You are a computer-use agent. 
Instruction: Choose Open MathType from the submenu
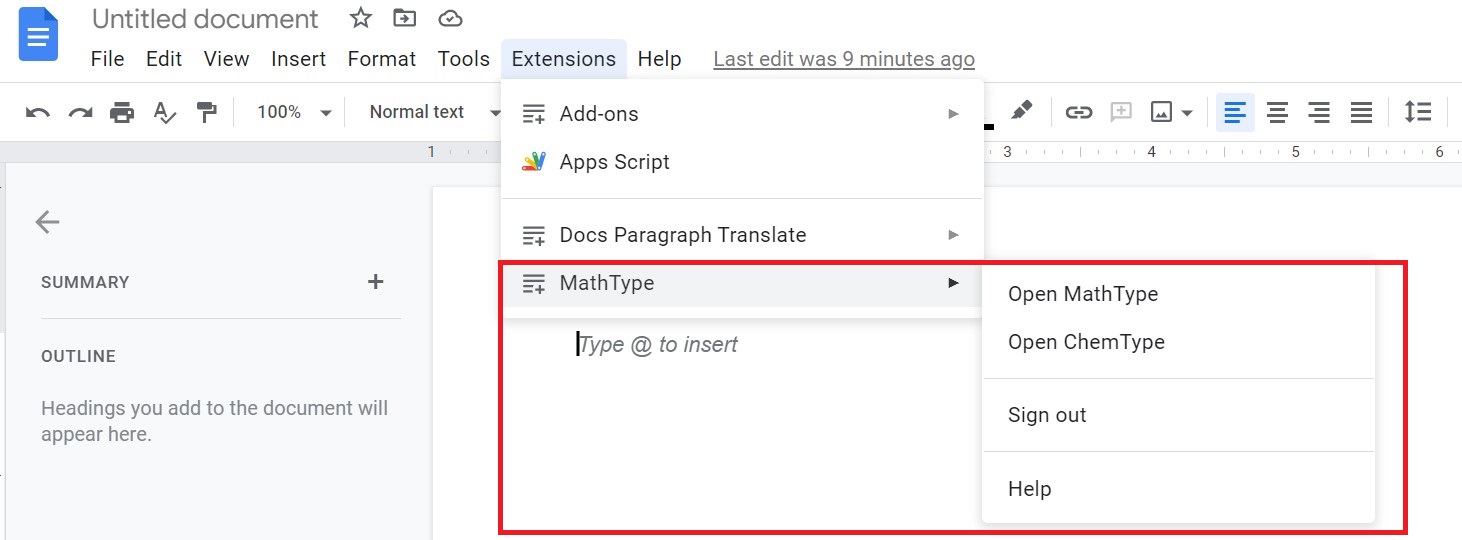pyautogui.click(x=1083, y=294)
